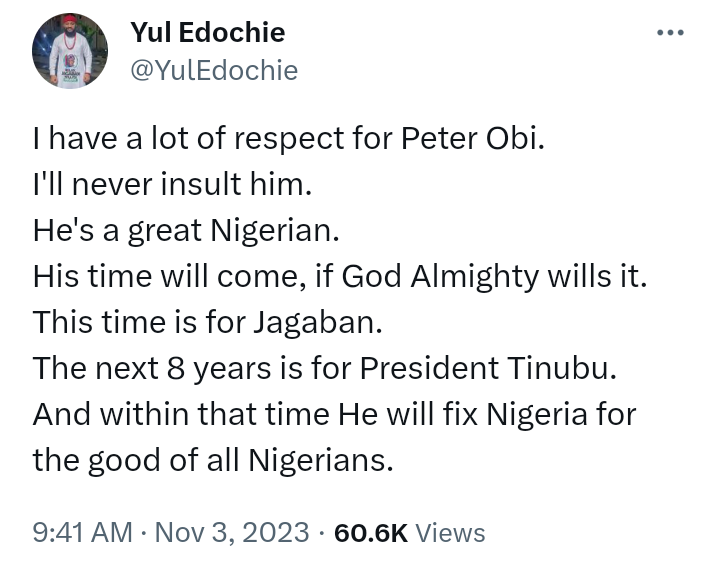Click the line "He's a great Nigerian."
720x572 pixels.
click(186, 230)
